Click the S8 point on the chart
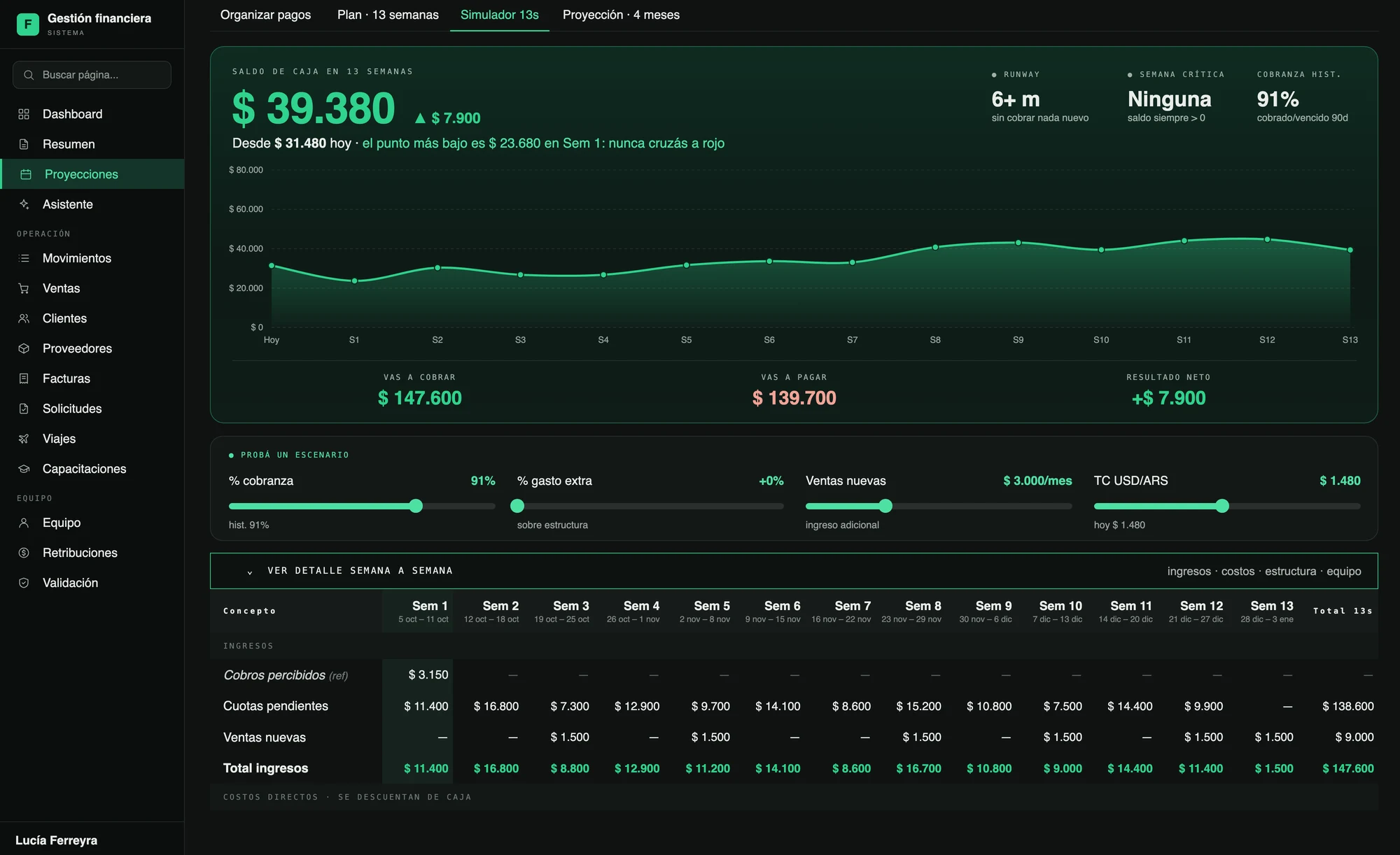The height and width of the screenshot is (855, 1400). [935, 247]
